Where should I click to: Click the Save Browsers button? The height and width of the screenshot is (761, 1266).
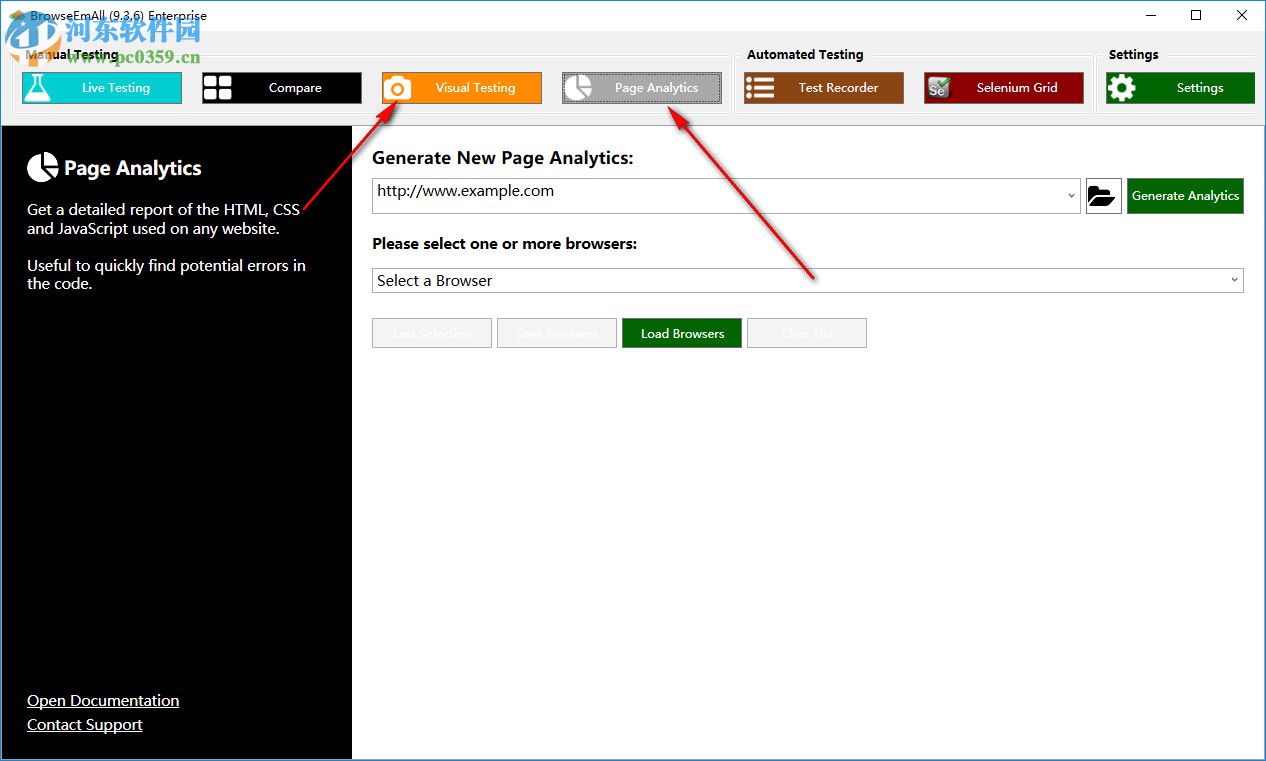tap(557, 333)
